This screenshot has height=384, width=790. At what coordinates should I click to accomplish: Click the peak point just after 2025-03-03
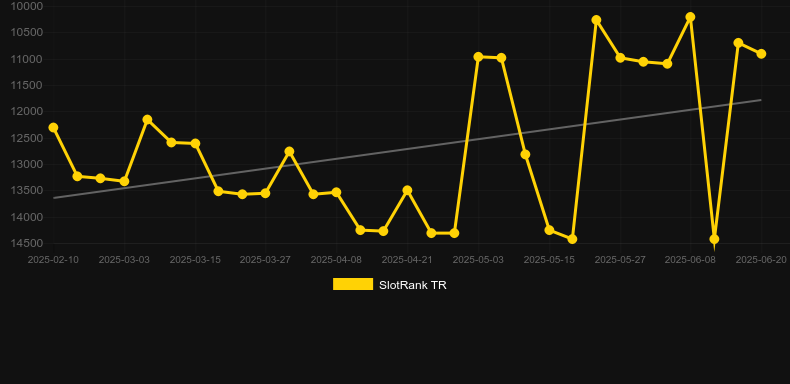(147, 119)
